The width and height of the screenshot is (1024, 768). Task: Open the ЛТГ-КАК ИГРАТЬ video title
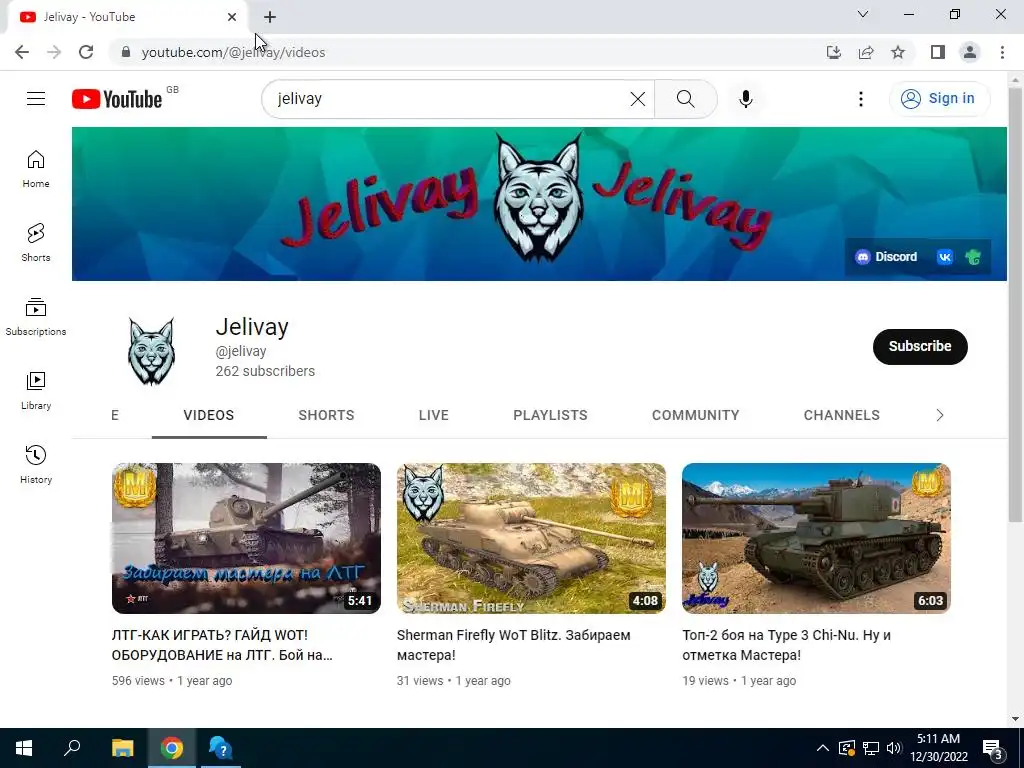[222, 645]
